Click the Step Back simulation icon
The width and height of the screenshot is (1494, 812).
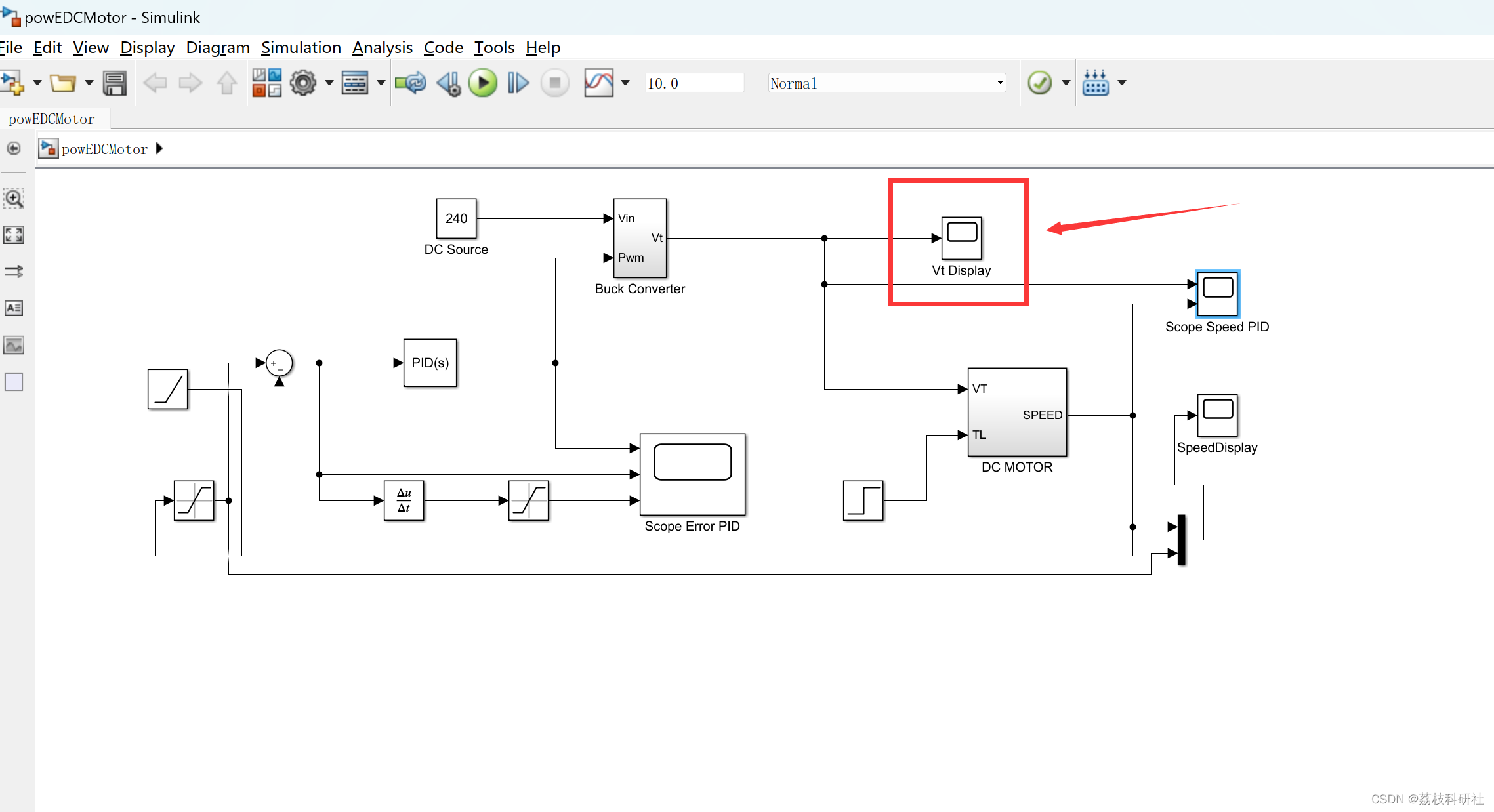coord(447,83)
